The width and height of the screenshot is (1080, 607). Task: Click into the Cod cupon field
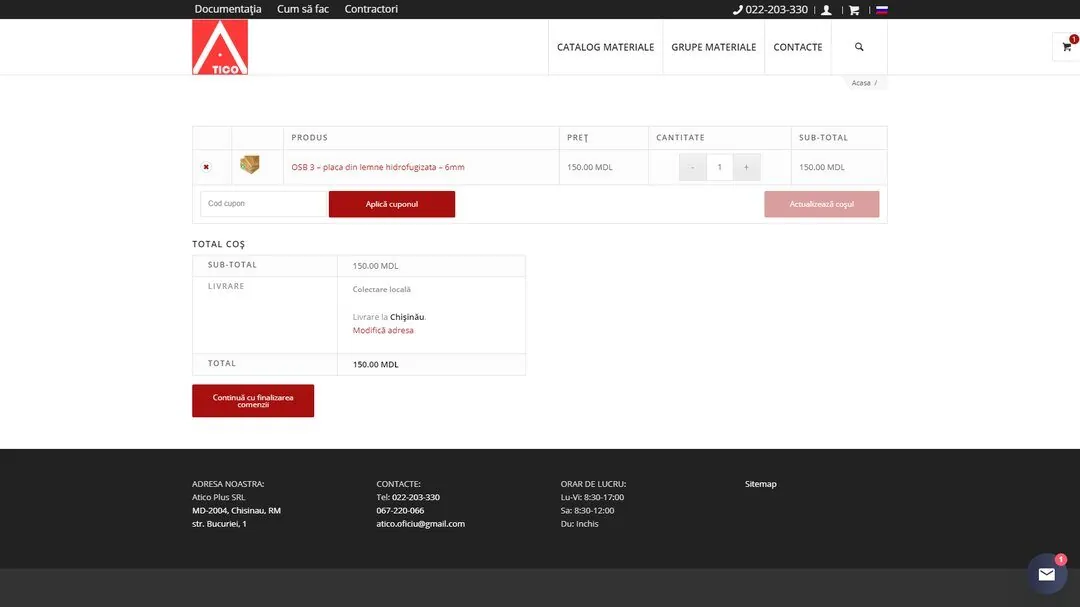(263, 204)
